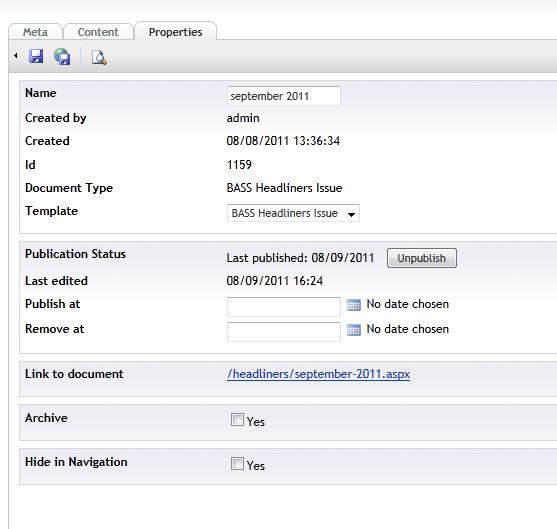Switch to the Content tab
Screen dimensions: 557x529
(98, 32)
